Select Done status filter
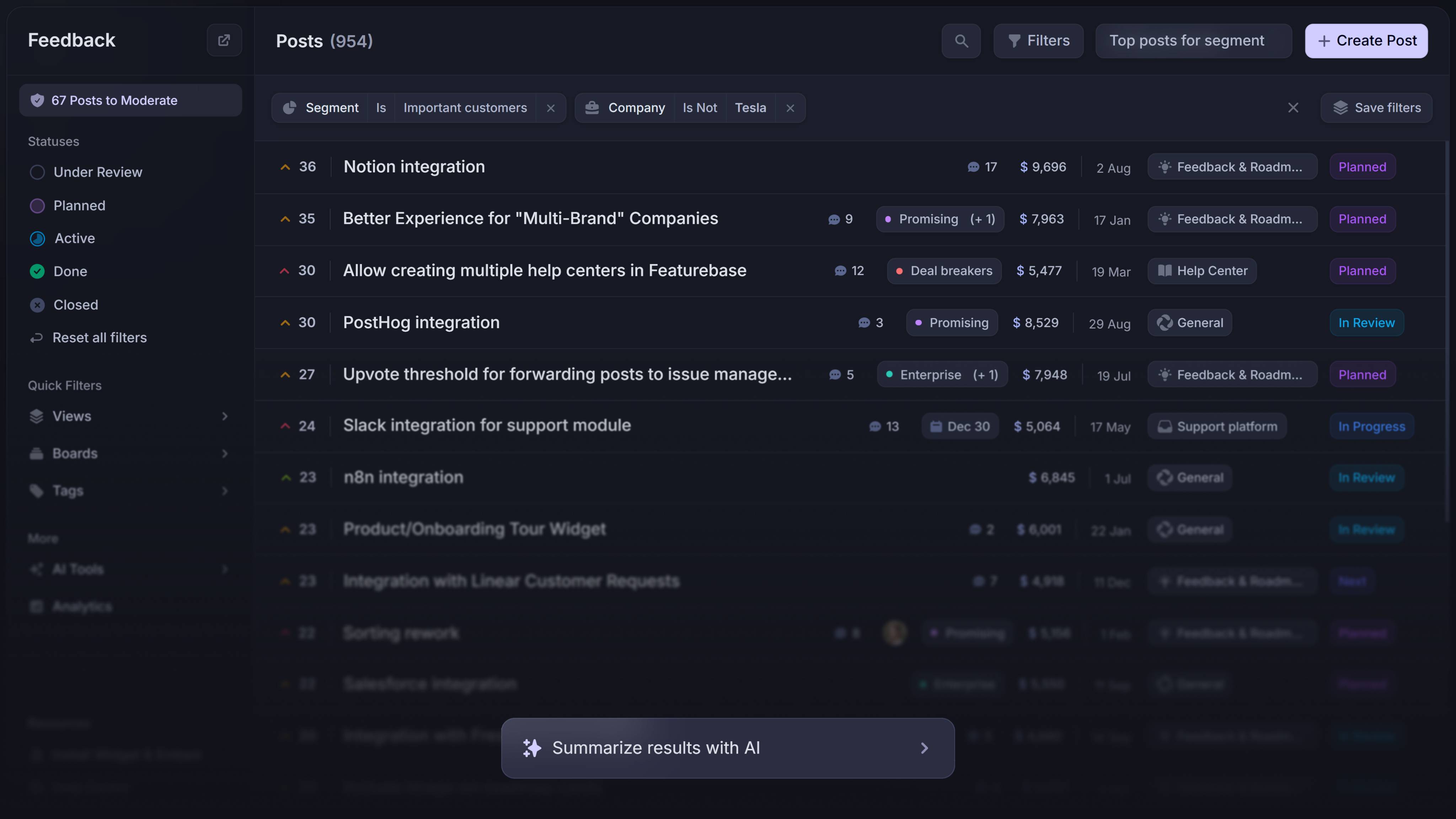The height and width of the screenshot is (819, 1456). pyautogui.click(x=70, y=271)
